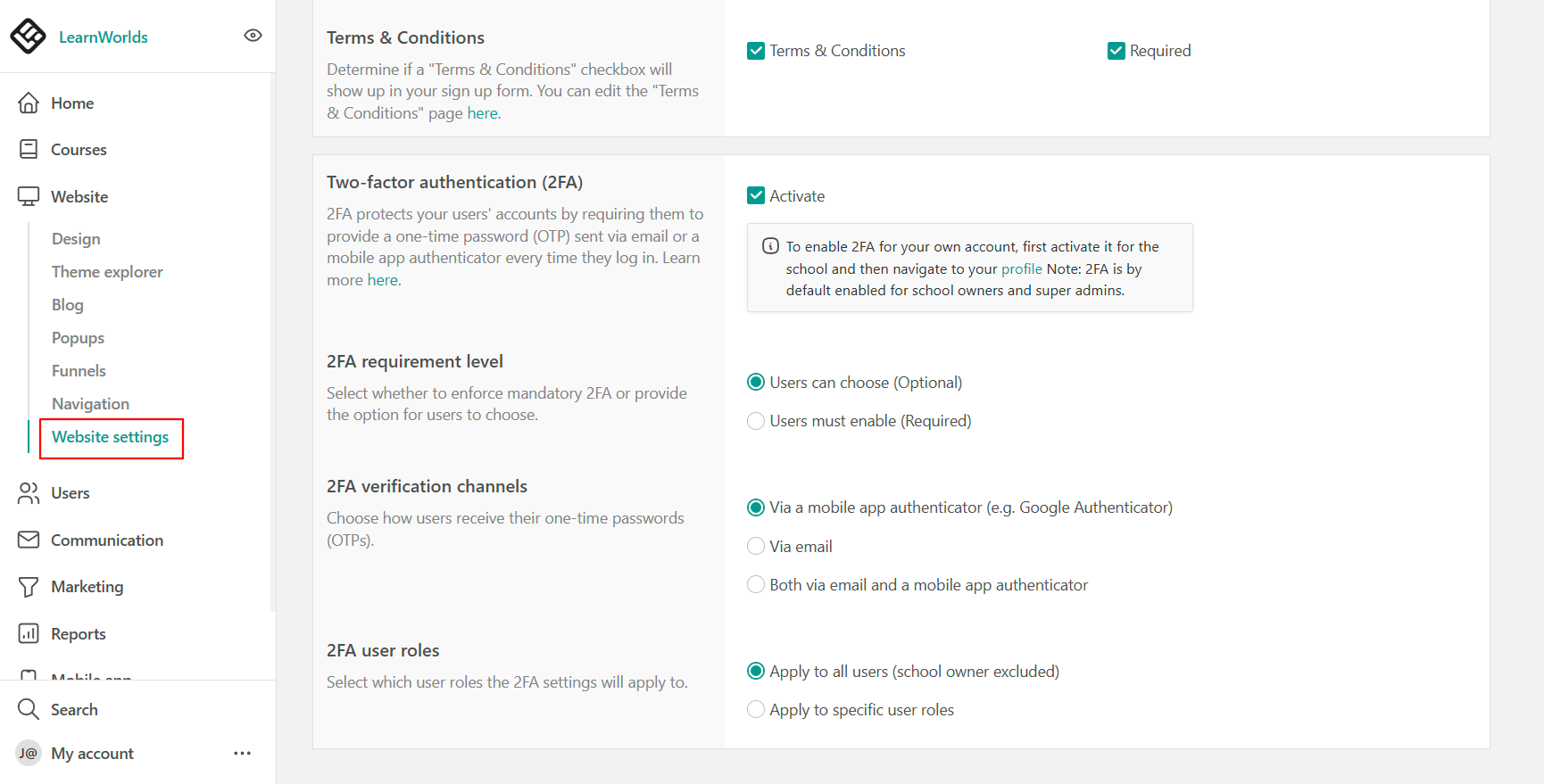Viewport: 1544px width, 784px height.
Task: Click LearnWorlds brand name
Action: point(104,37)
